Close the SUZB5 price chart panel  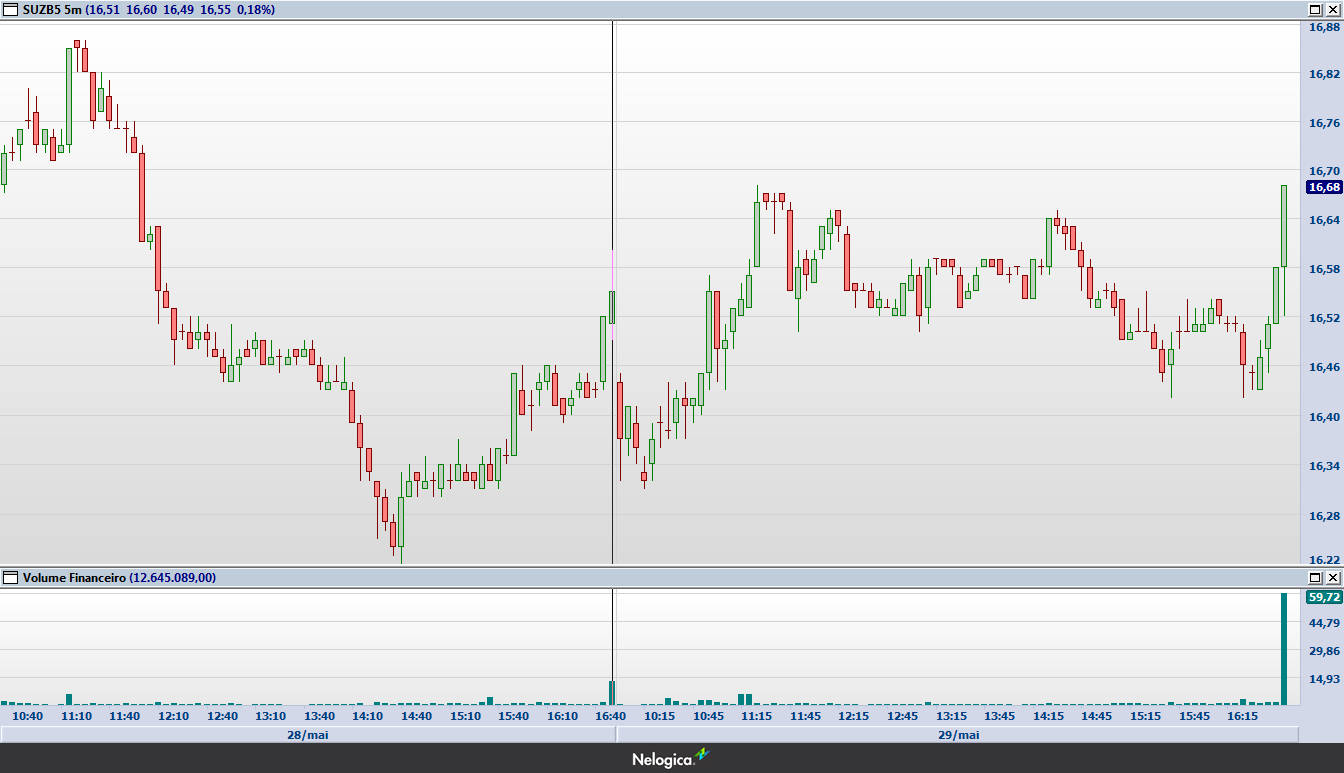[x=1332, y=9]
